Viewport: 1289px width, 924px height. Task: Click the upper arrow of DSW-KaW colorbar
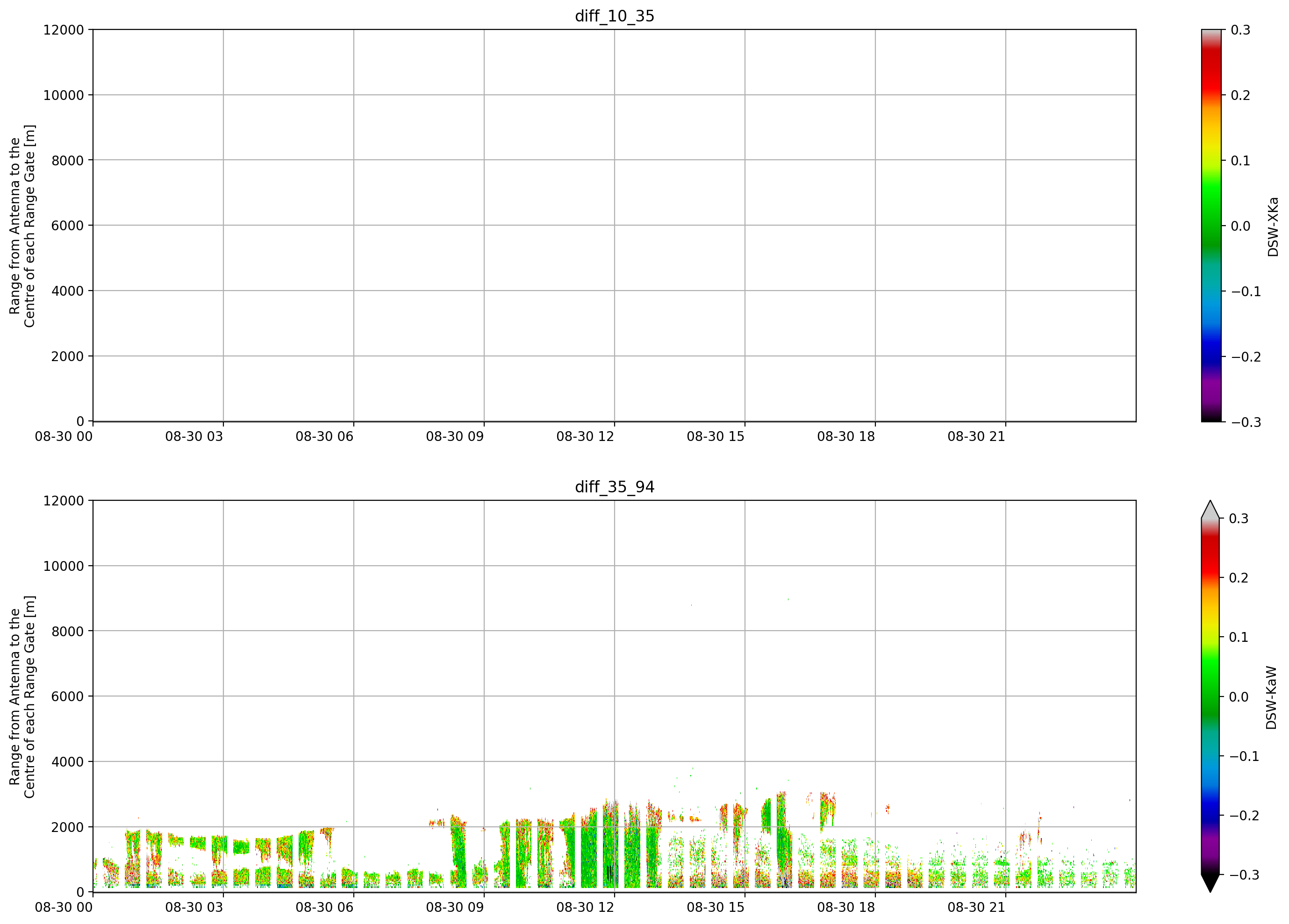coord(1210,510)
